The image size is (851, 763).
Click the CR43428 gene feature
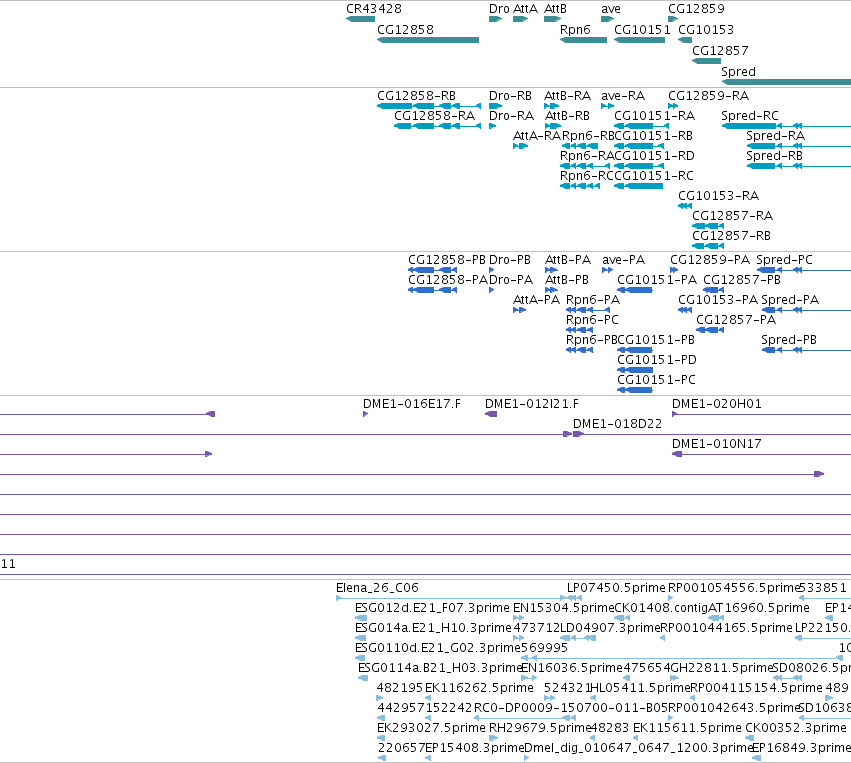(360, 19)
